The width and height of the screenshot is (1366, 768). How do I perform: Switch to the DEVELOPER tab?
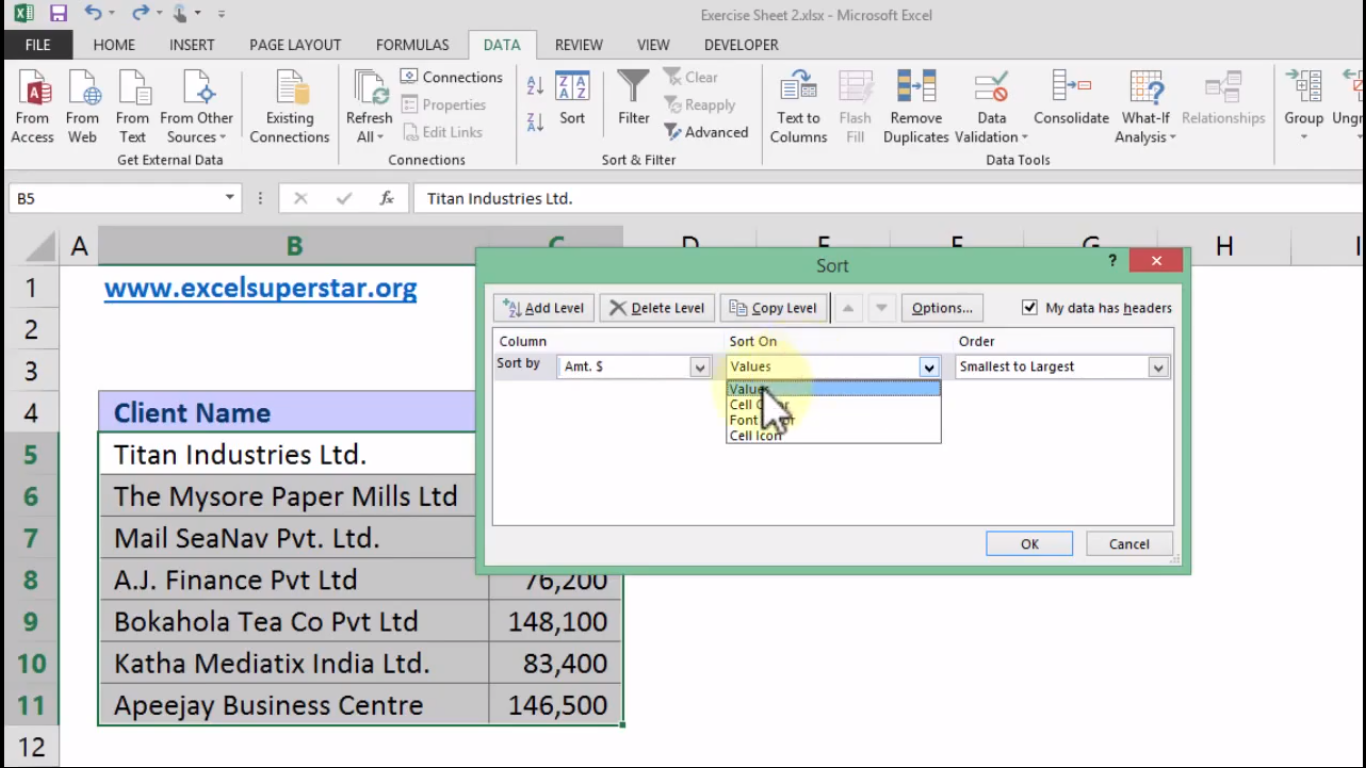741,45
